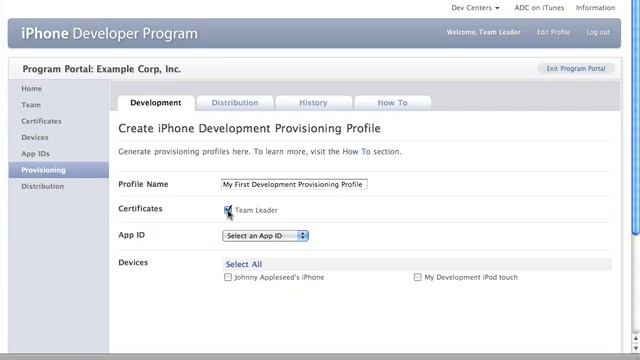640x360 pixels.
Task: Click the scrollbar down arrow
Action: pyautogui.click(x=636, y=348)
